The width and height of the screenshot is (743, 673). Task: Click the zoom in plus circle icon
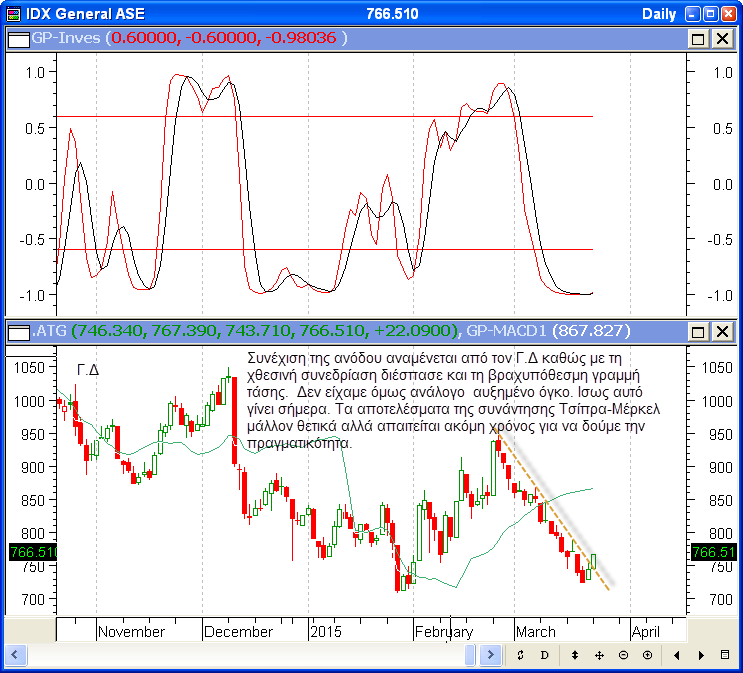(647, 655)
